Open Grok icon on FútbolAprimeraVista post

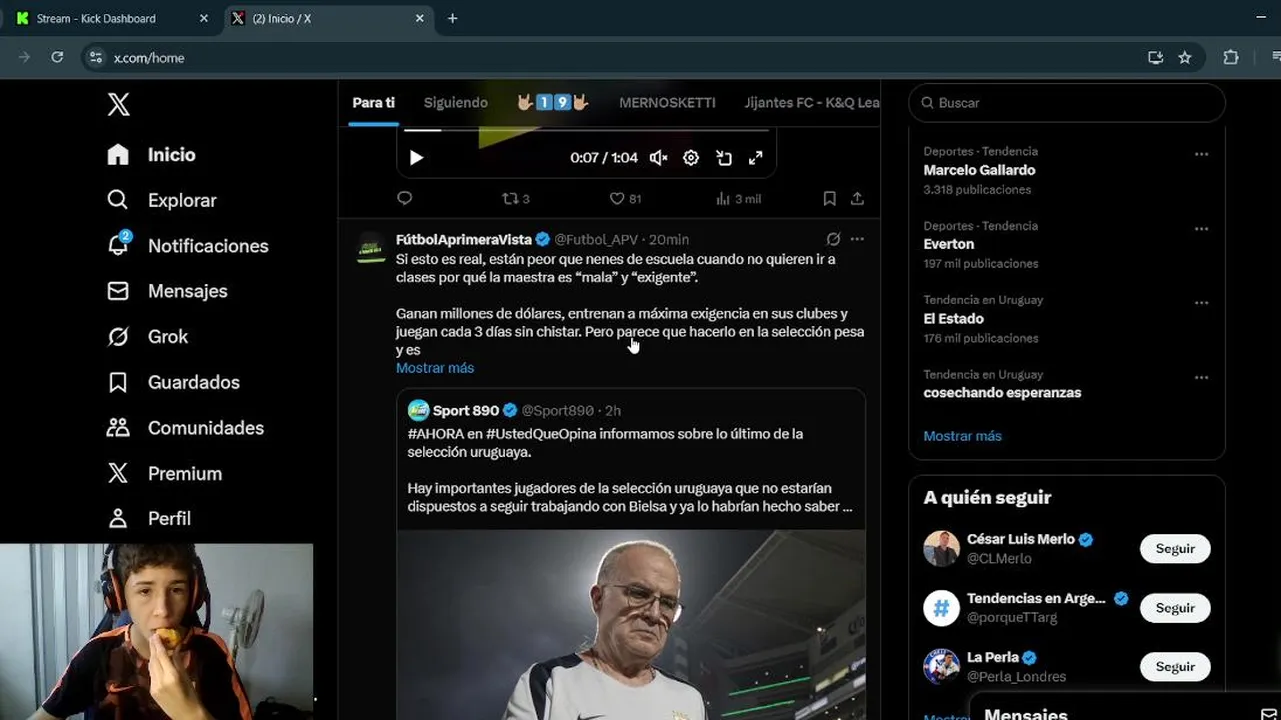click(833, 239)
